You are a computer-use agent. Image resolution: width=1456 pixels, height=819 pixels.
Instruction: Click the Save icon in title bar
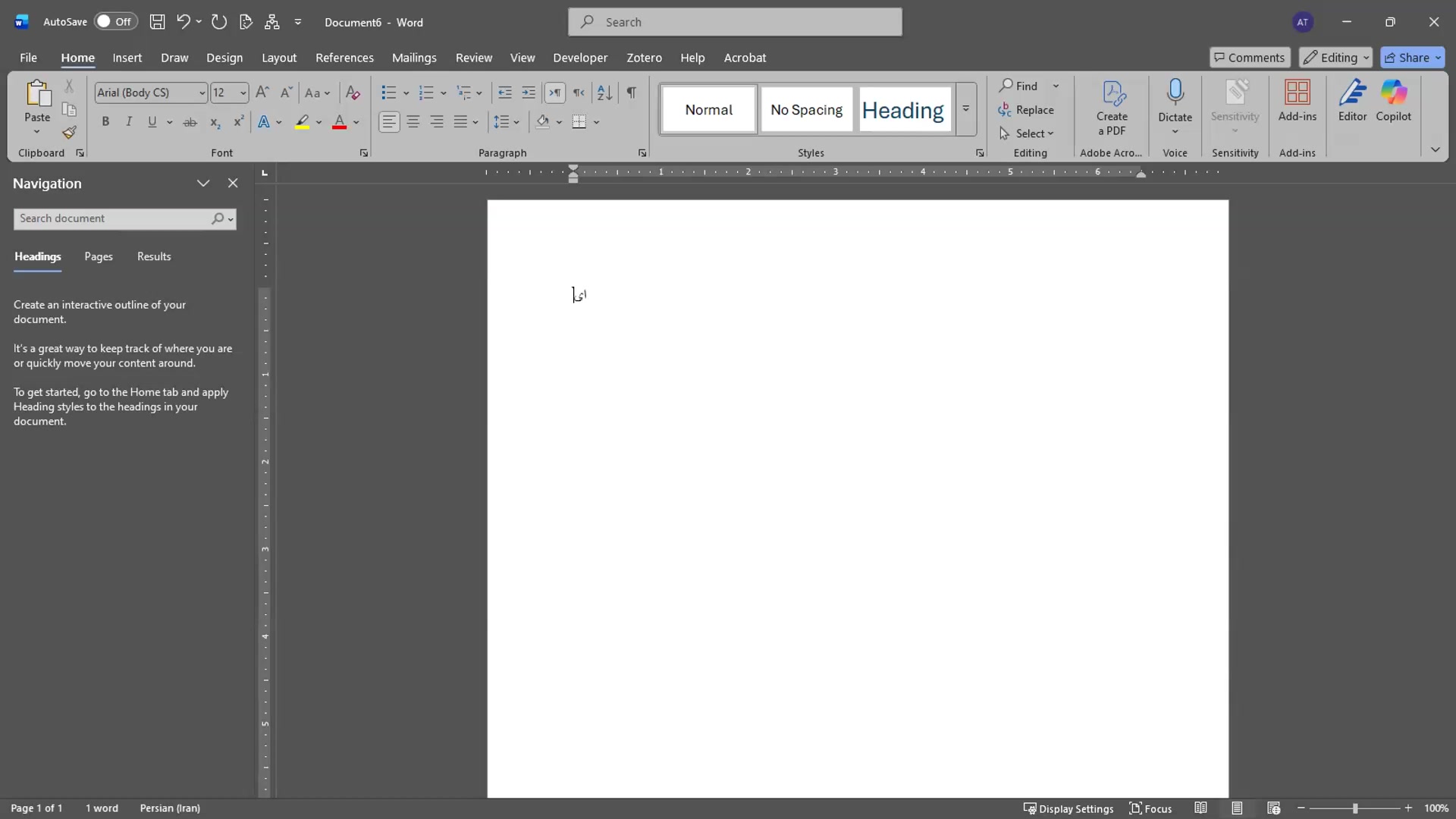click(x=157, y=22)
